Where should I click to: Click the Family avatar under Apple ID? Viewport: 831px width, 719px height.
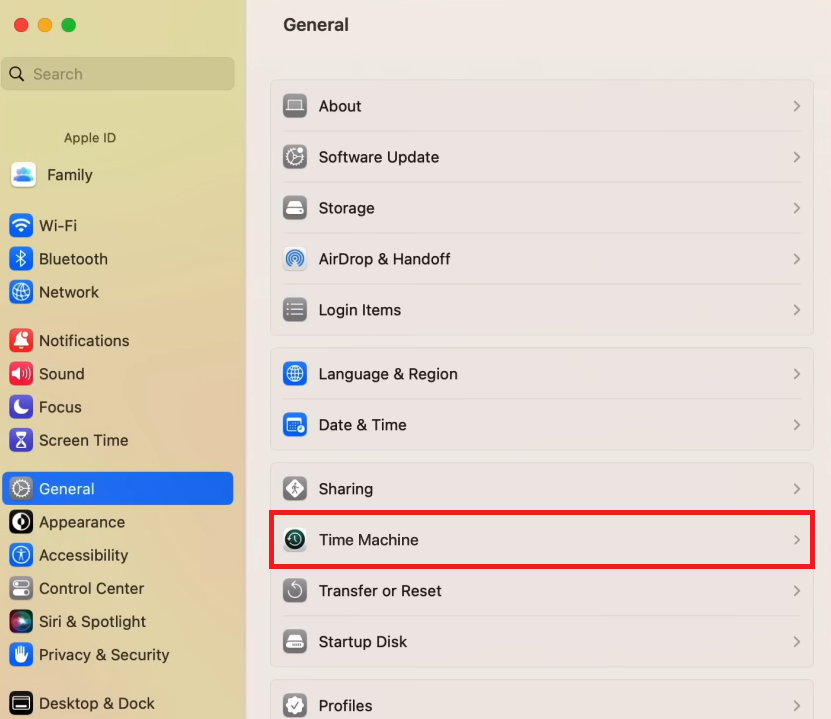[22, 174]
